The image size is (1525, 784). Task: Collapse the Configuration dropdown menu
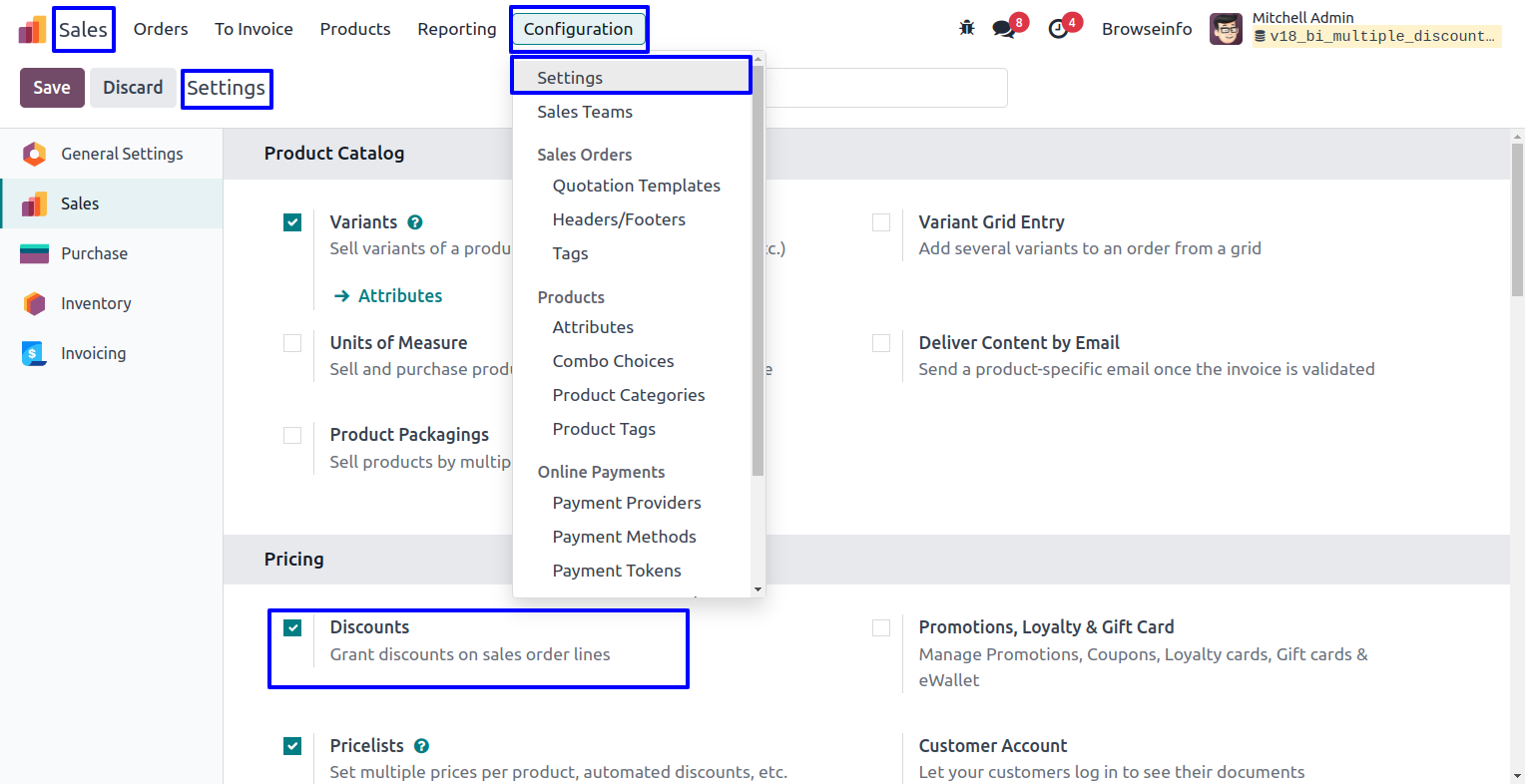click(578, 29)
